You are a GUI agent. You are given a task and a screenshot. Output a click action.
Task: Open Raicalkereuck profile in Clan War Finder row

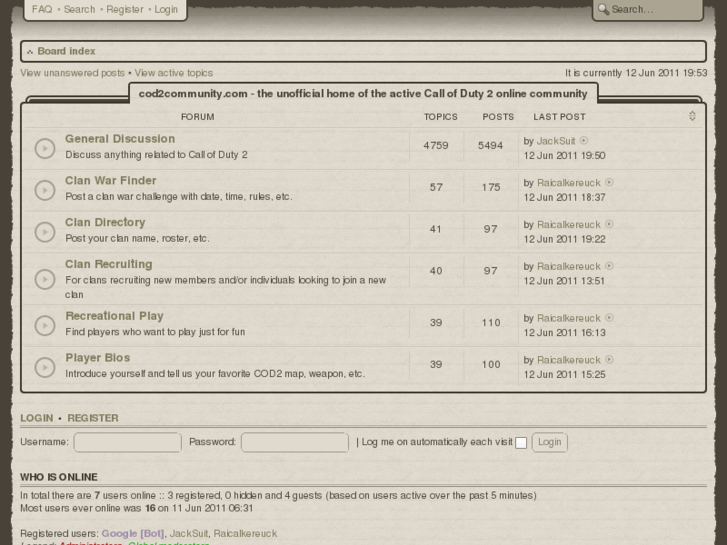pos(569,183)
